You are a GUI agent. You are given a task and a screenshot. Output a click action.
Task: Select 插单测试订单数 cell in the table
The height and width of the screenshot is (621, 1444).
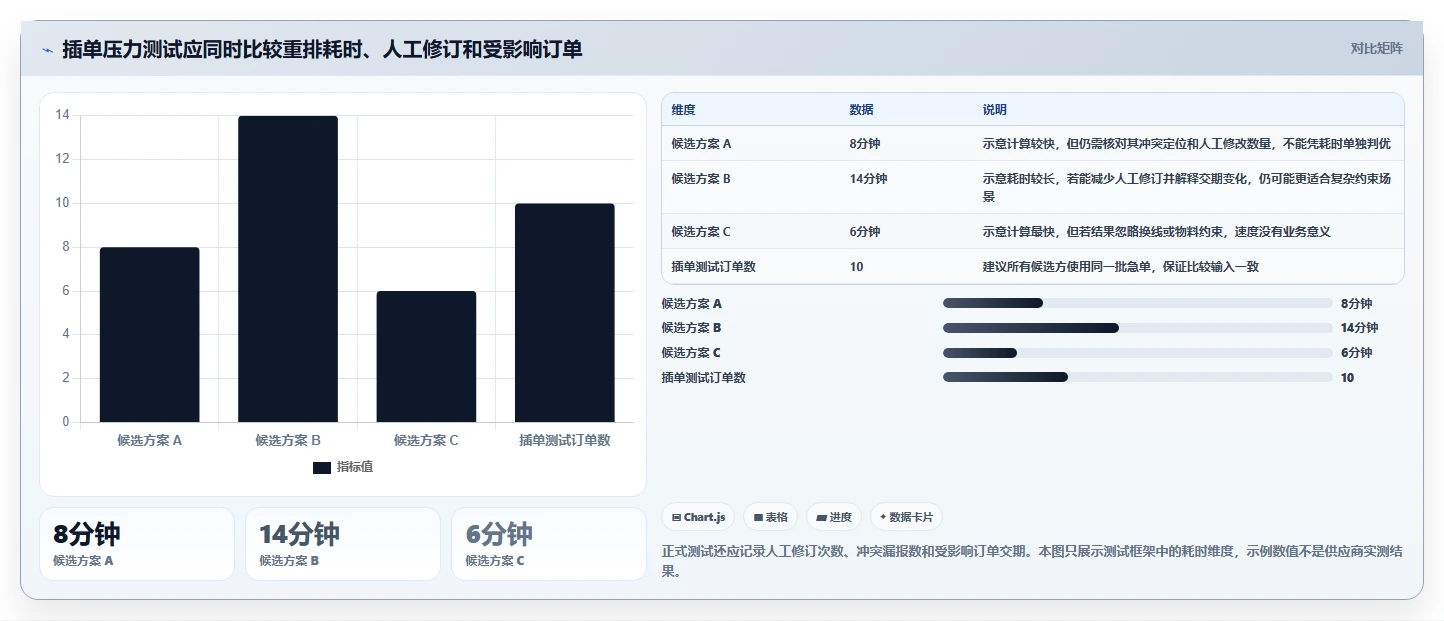(714, 267)
